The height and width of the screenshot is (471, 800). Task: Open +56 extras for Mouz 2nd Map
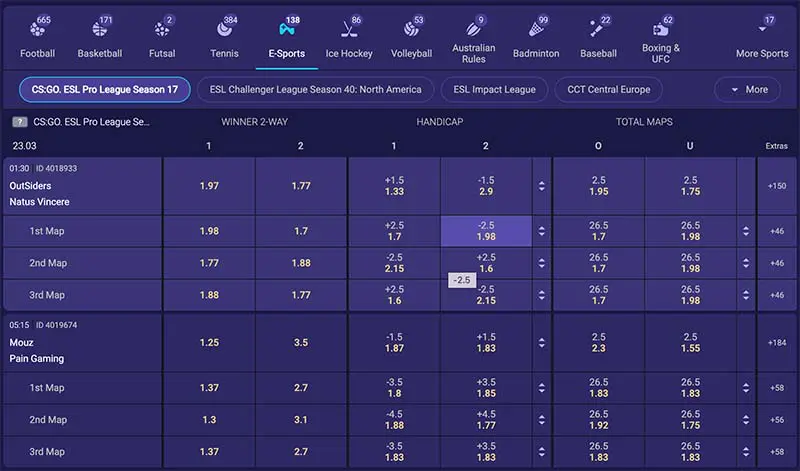[x=777, y=420]
